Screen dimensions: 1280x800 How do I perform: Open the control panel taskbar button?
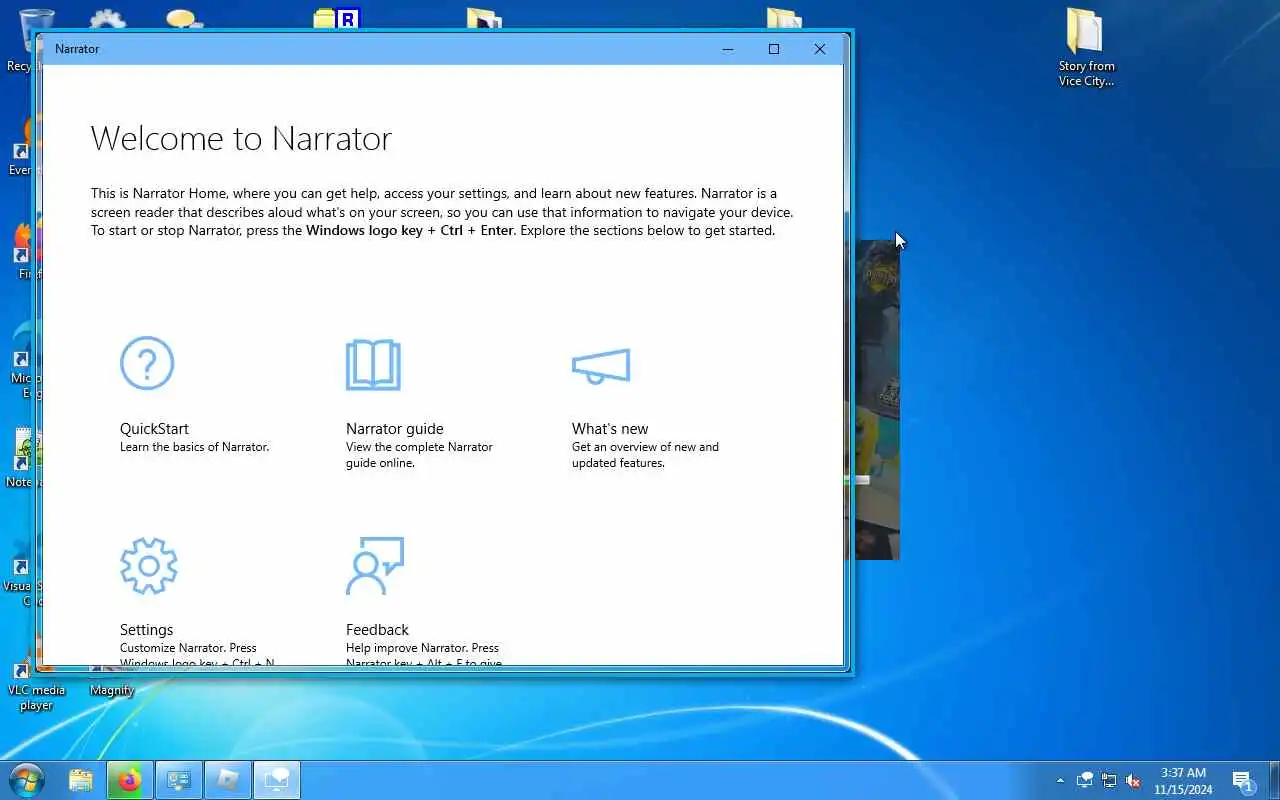[x=179, y=780]
